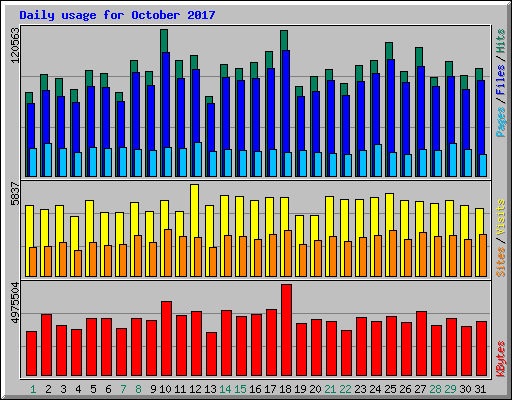
Task: Click day label 17 on the x-axis
Action: coord(270,389)
